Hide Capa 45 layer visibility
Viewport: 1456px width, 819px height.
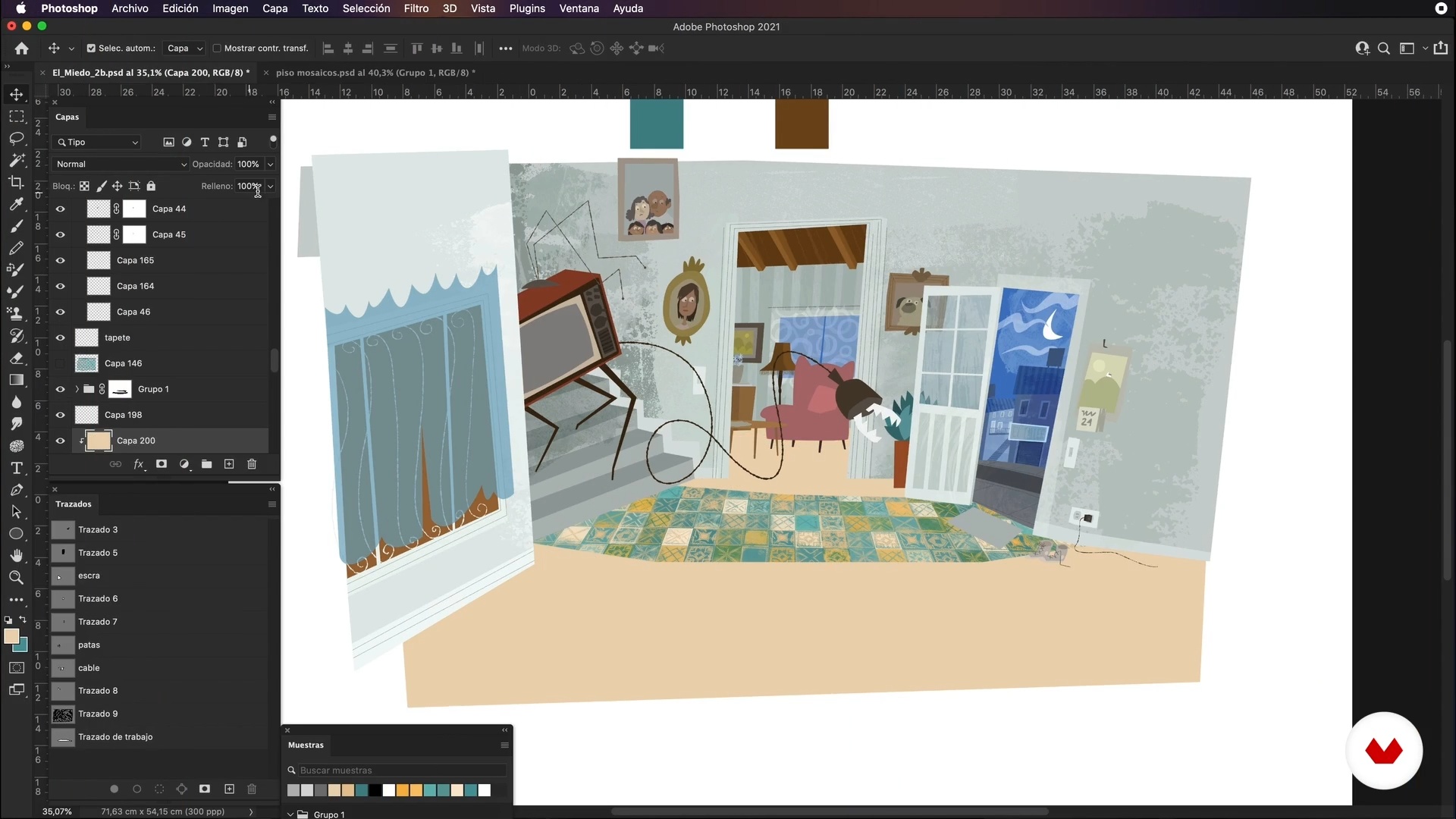coord(60,235)
